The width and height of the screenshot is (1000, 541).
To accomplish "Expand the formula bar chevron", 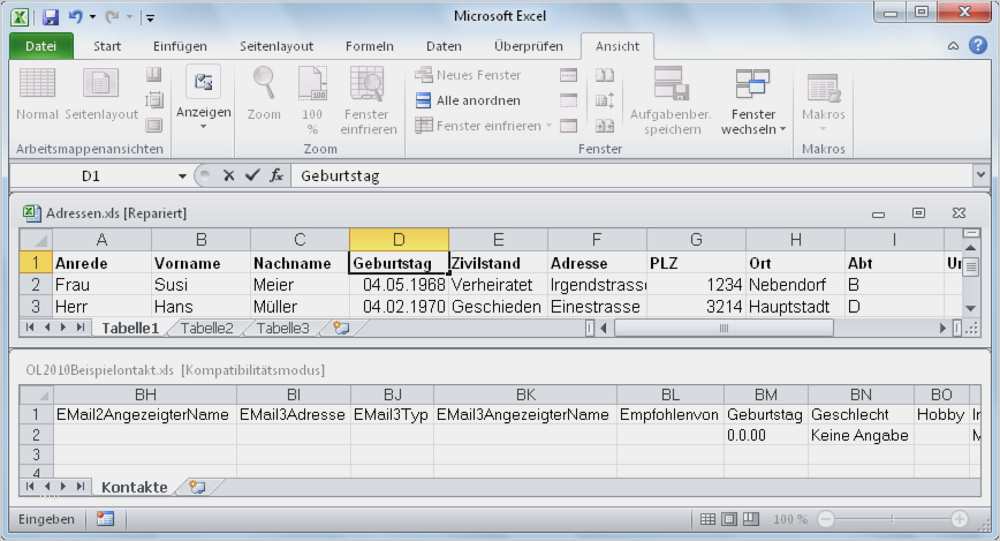I will pyautogui.click(x=980, y=174).
